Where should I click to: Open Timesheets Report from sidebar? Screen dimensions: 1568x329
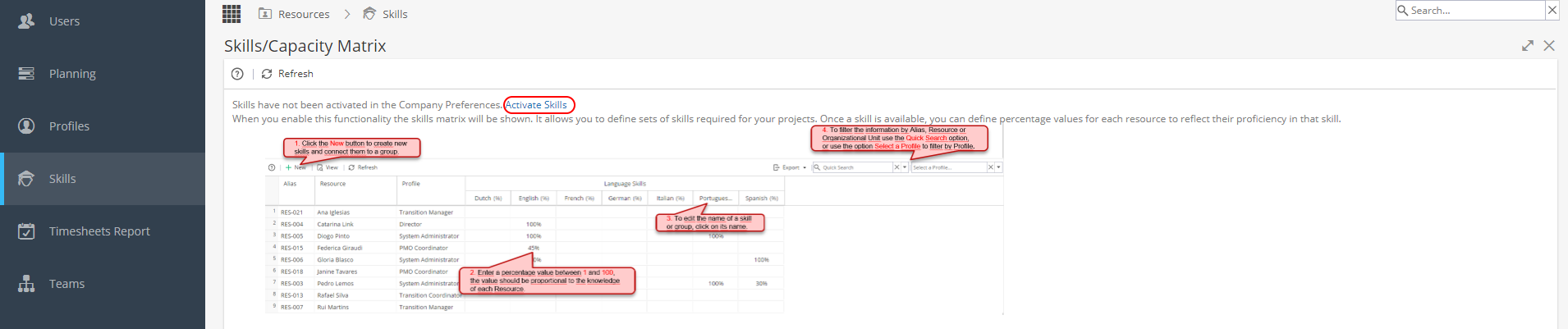[x=103, y=231]
